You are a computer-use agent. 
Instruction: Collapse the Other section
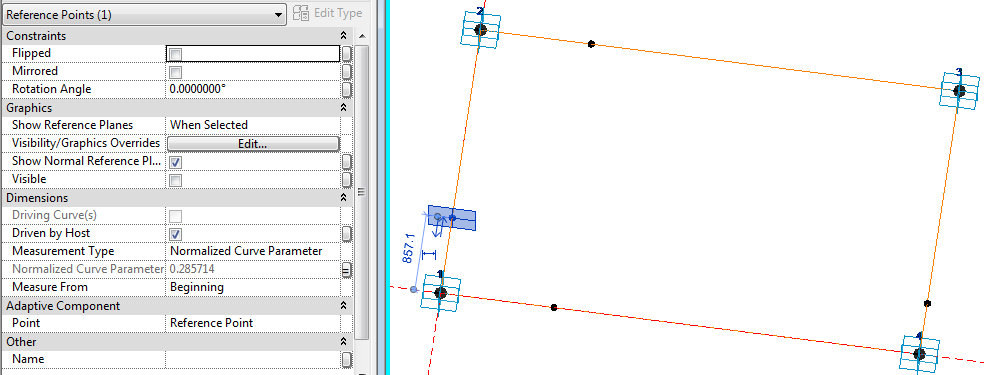click(343, 342)
